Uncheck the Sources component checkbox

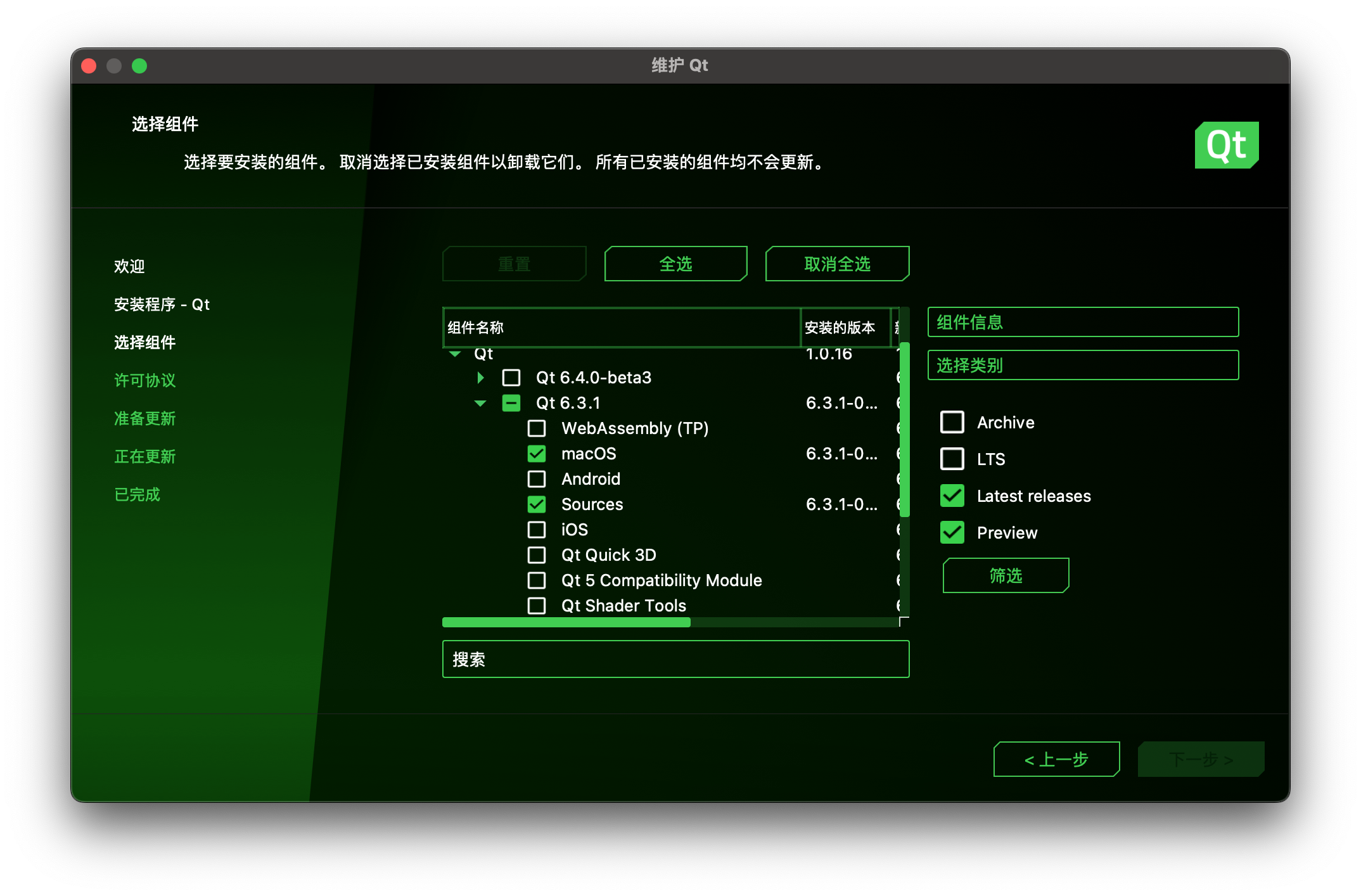(537, 504)
